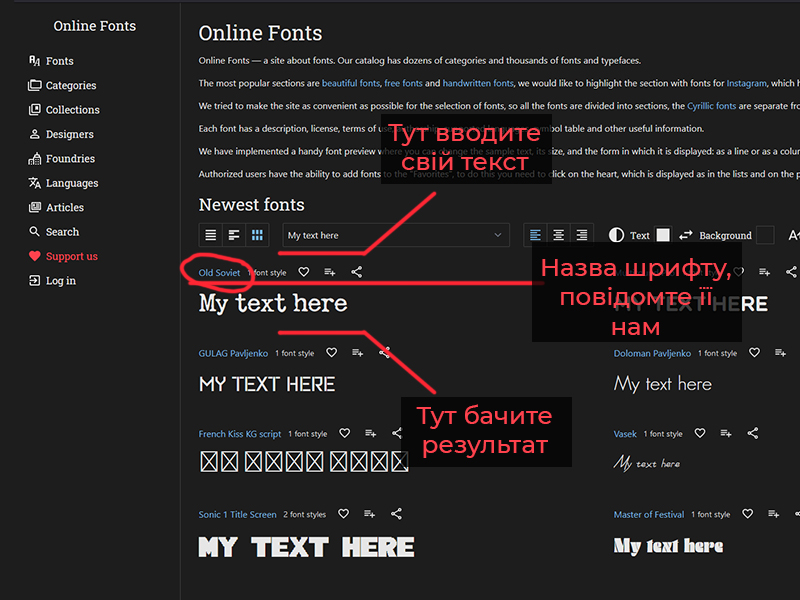The height and width of the screenshot is (600, 800).
Task: Click the Support us link
Action: coord(71,256)
